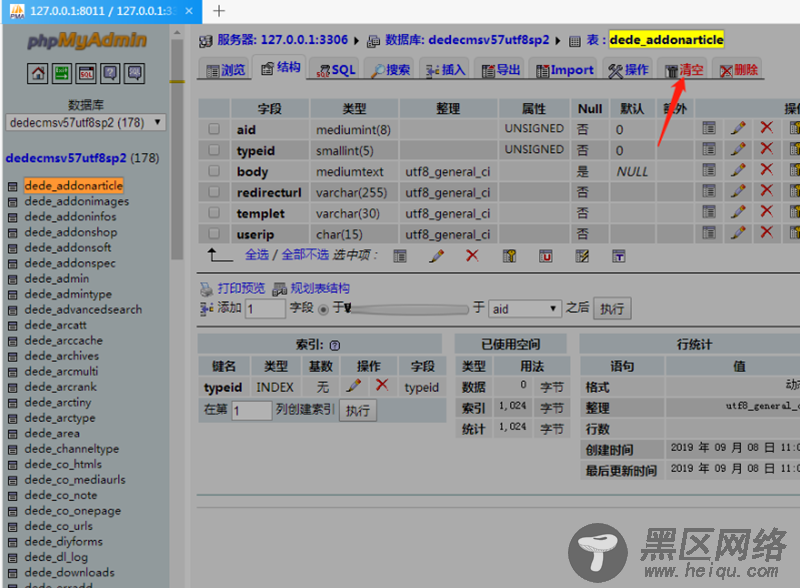
Task: Switch to the 结构 structure tab
Action: pyautogui.click(x=280, y=68)
